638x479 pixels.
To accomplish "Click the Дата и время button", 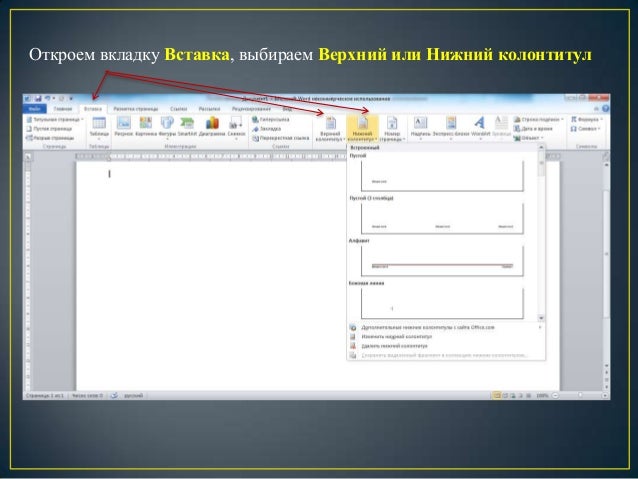I will (x=533, y=129).
